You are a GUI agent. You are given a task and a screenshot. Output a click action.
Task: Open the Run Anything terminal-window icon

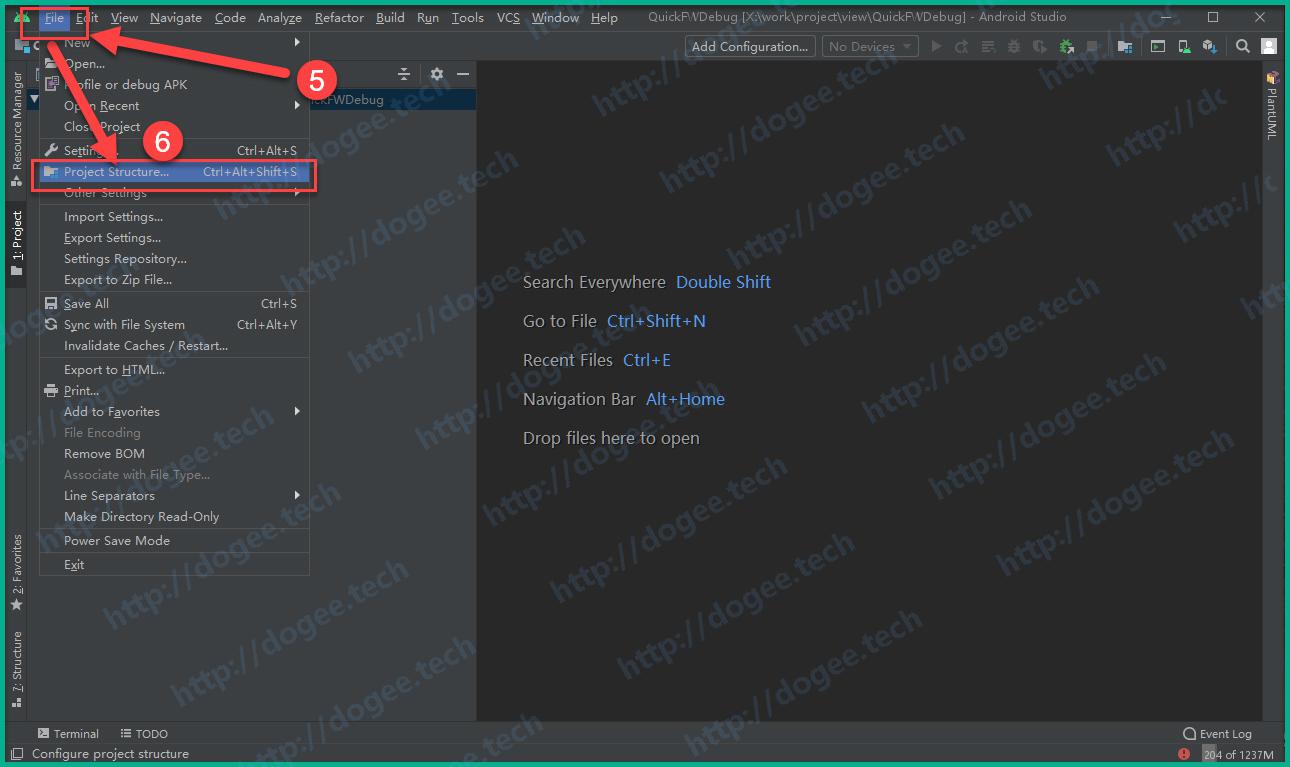click(1158, 46)
